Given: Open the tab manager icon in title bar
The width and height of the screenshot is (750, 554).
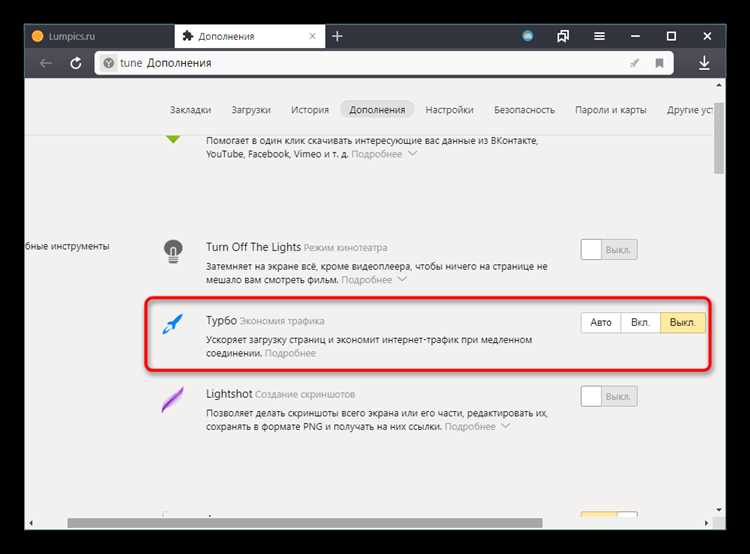Looking at the screenshot, I should (x=563, y=36).
